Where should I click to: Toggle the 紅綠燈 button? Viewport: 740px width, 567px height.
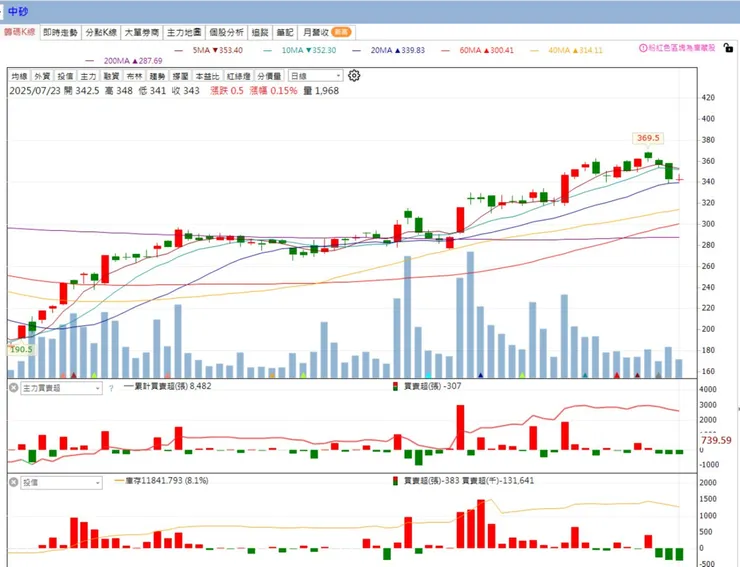[x=238, y=76]
